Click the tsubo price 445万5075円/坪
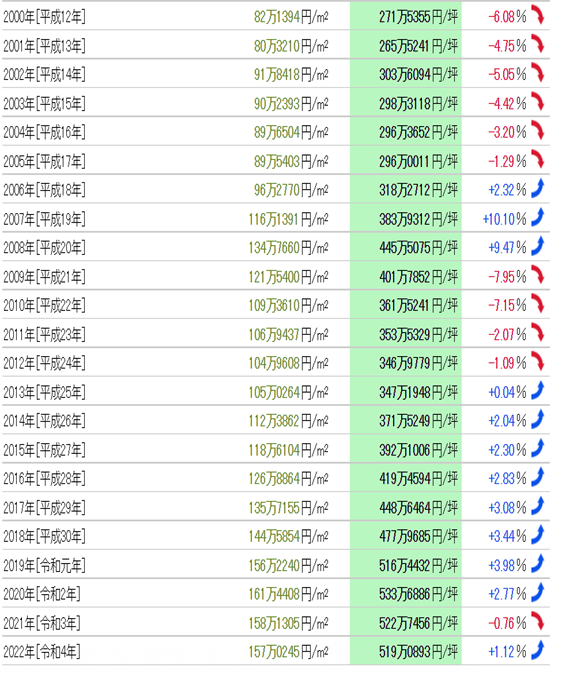The image size is (566, 675). pyautogui.click(x=418, y=248)
